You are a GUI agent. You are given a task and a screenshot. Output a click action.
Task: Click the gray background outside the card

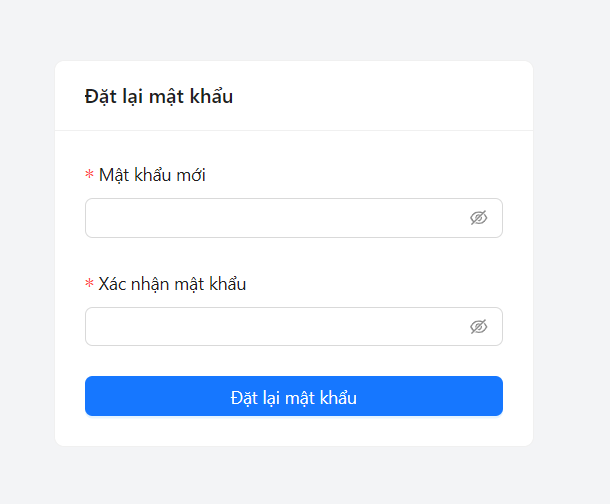[x=570, y=250]
